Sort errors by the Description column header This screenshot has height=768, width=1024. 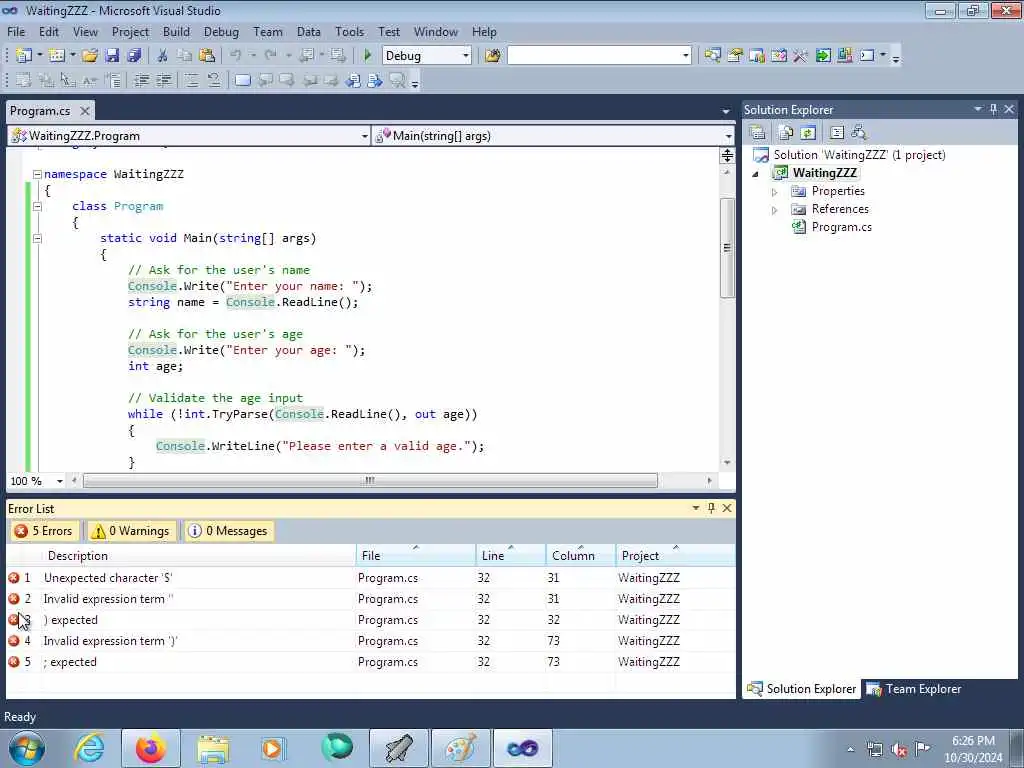point(199,555)
